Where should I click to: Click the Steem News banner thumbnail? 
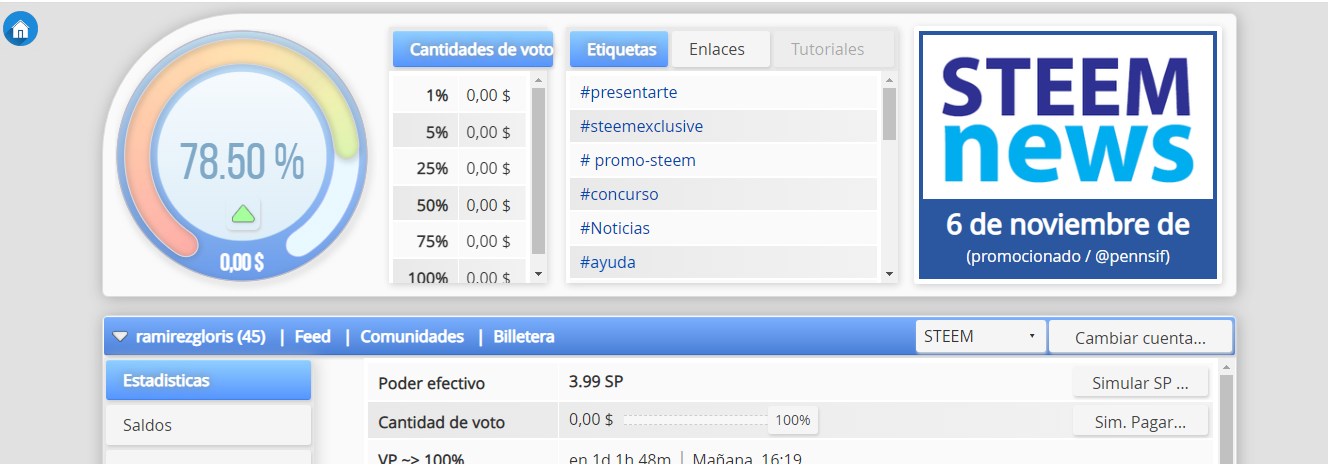pos(1068,155)
